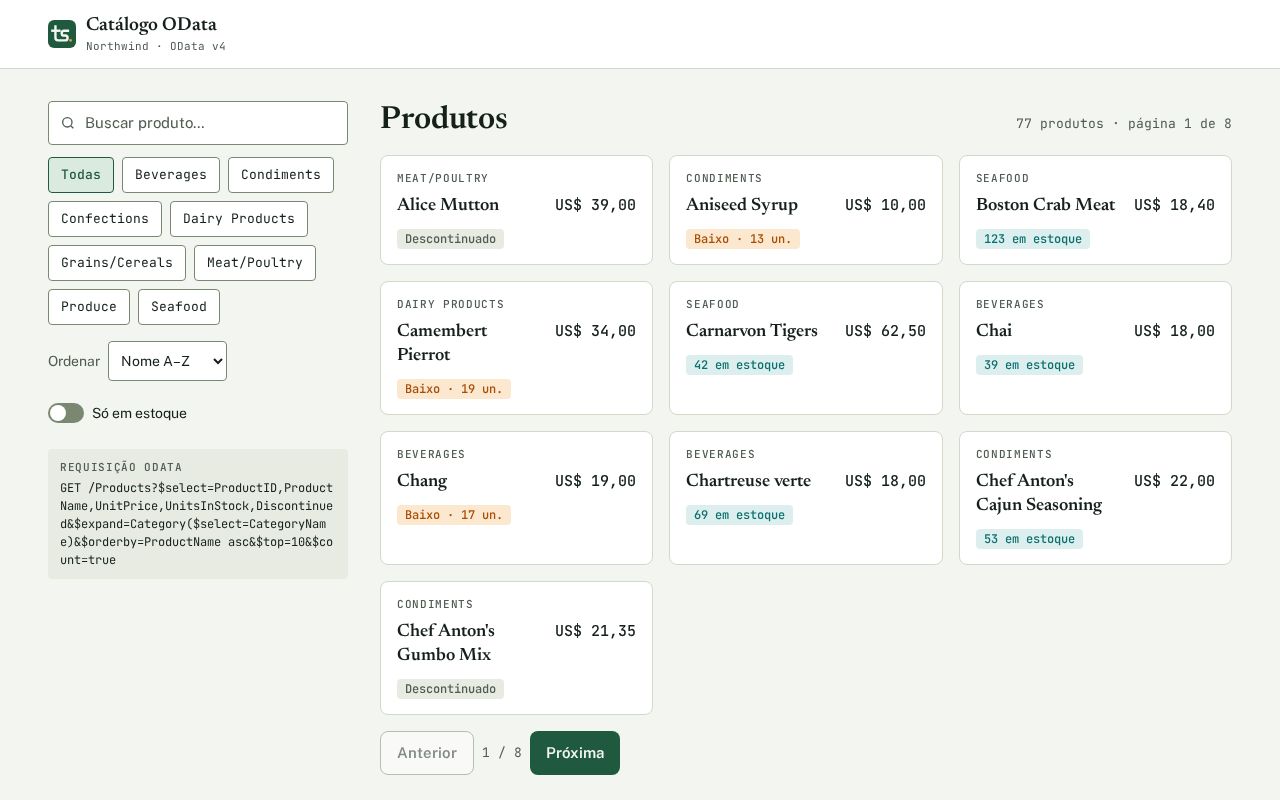Choose the Produce filter chip

89,307
